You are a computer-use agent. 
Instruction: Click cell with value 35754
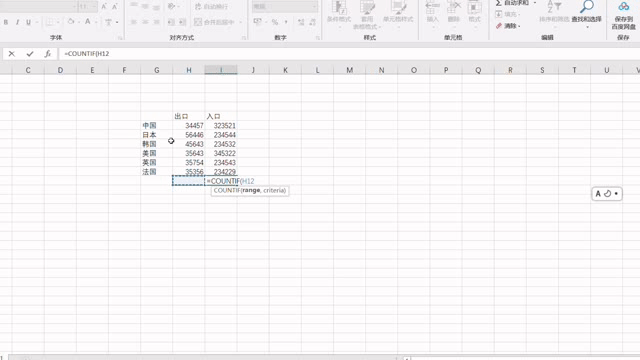click(x=188, y=162)
